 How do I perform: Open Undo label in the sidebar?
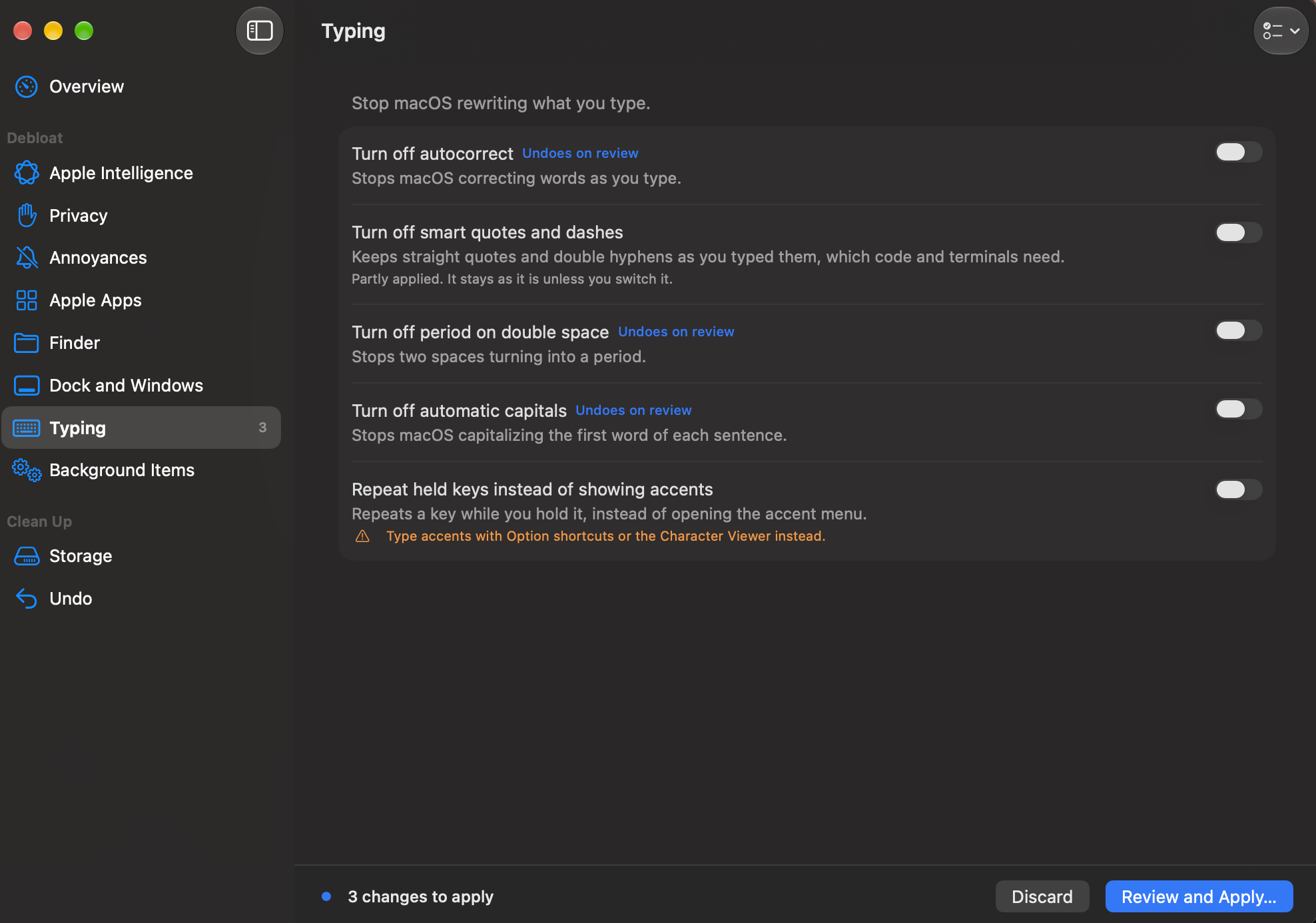click(x=71, y=599)
